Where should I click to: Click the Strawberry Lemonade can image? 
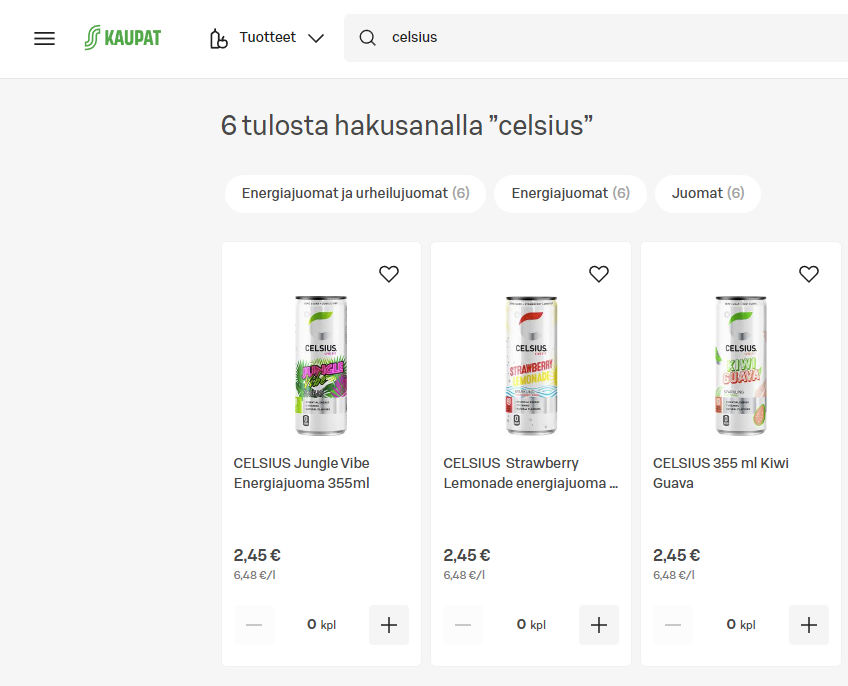531,365
